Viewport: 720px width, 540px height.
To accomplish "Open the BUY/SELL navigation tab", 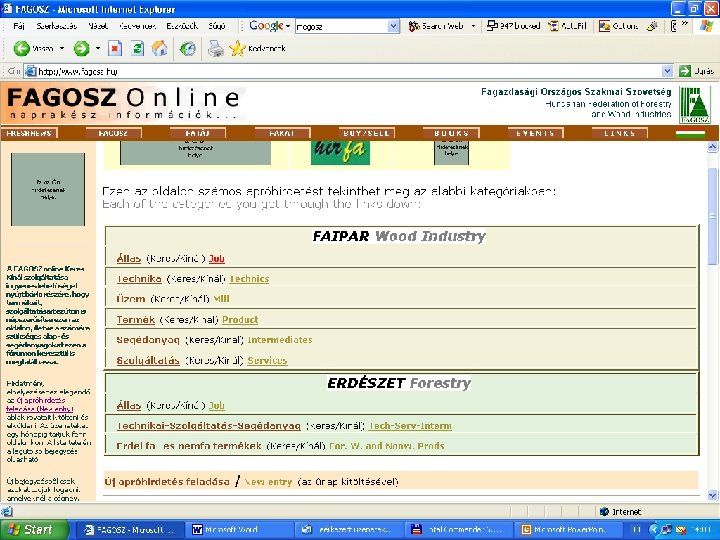I will click(366, 133).
